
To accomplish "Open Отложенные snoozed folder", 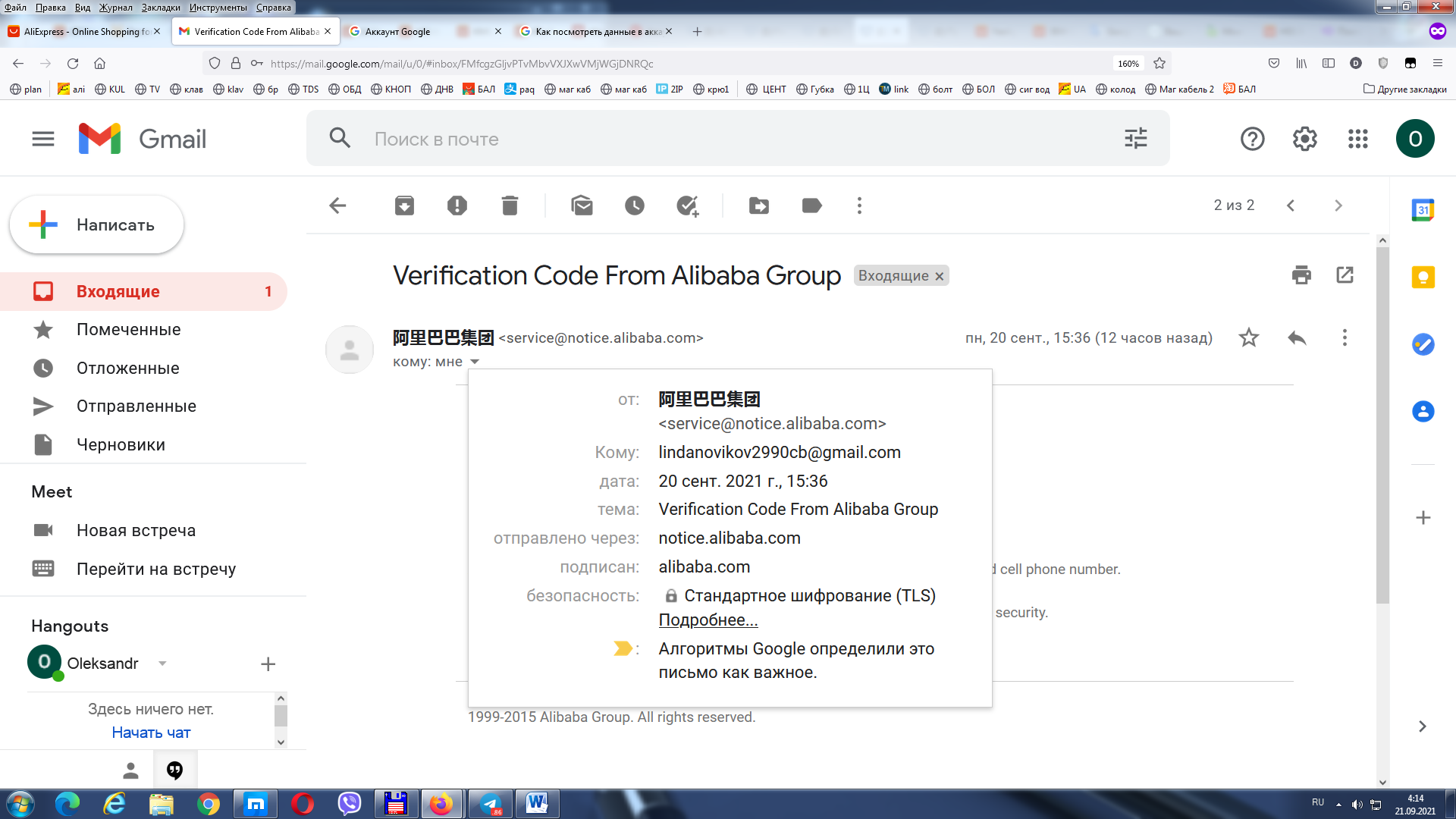I will point(127,369).
